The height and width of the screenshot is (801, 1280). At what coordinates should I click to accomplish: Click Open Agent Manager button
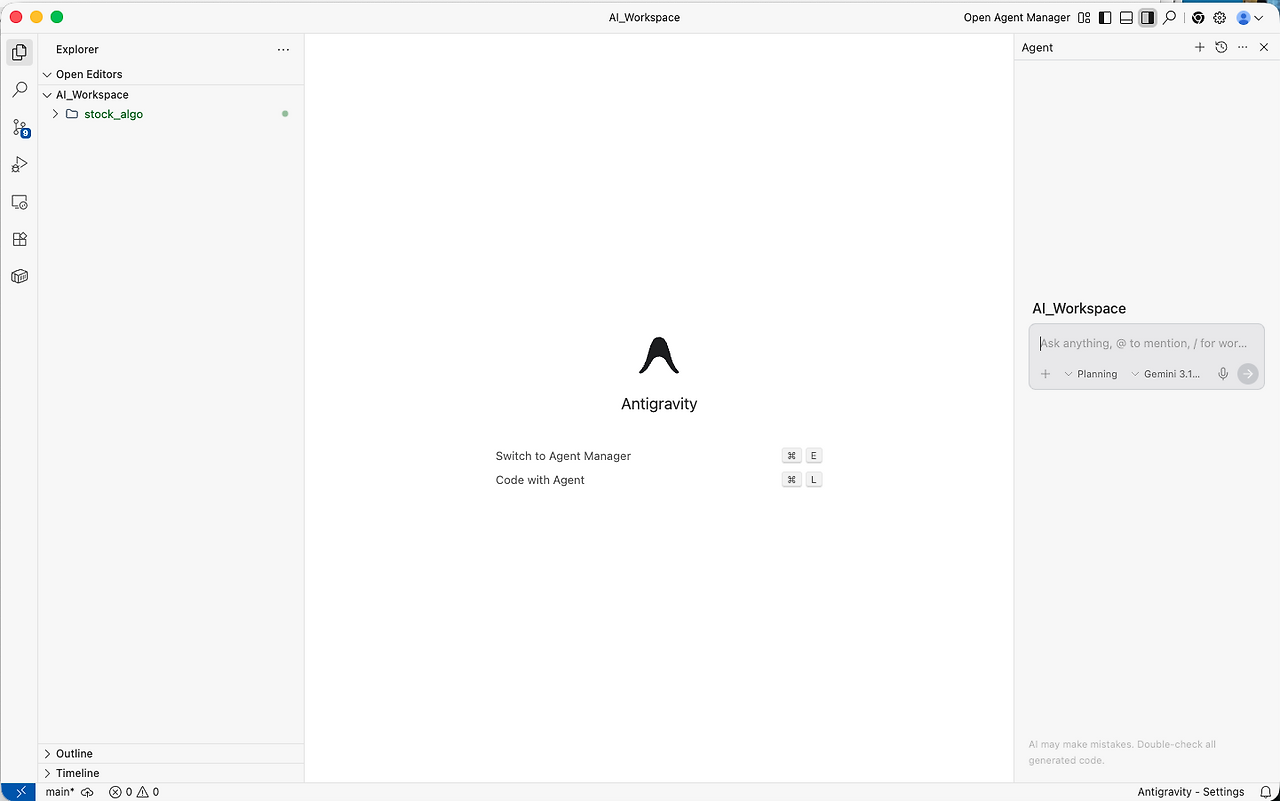click(1017, 17)
